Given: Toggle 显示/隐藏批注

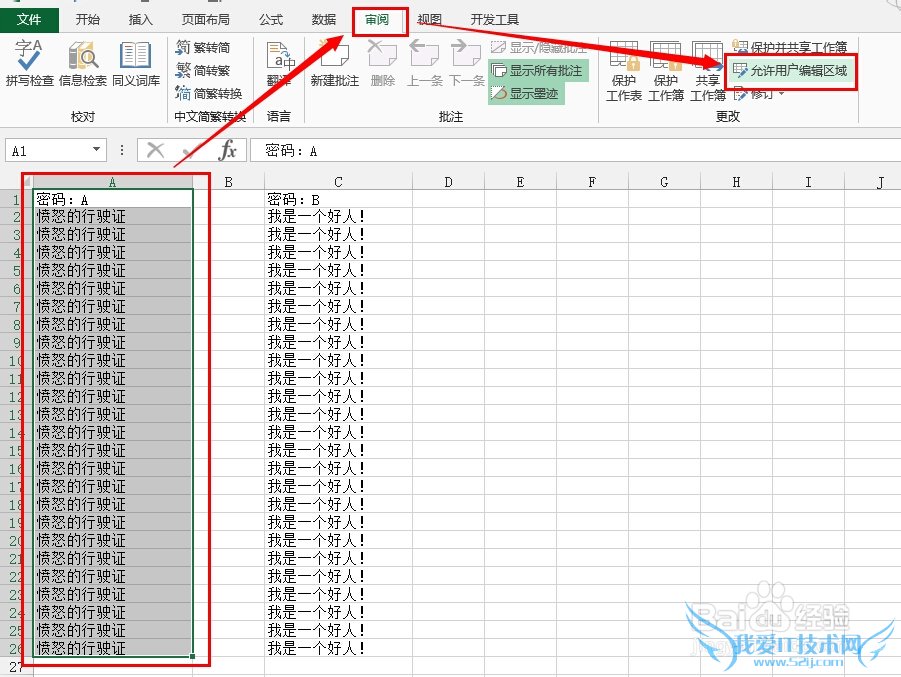Looking at the screenshot, I should [x=539, y=47].
